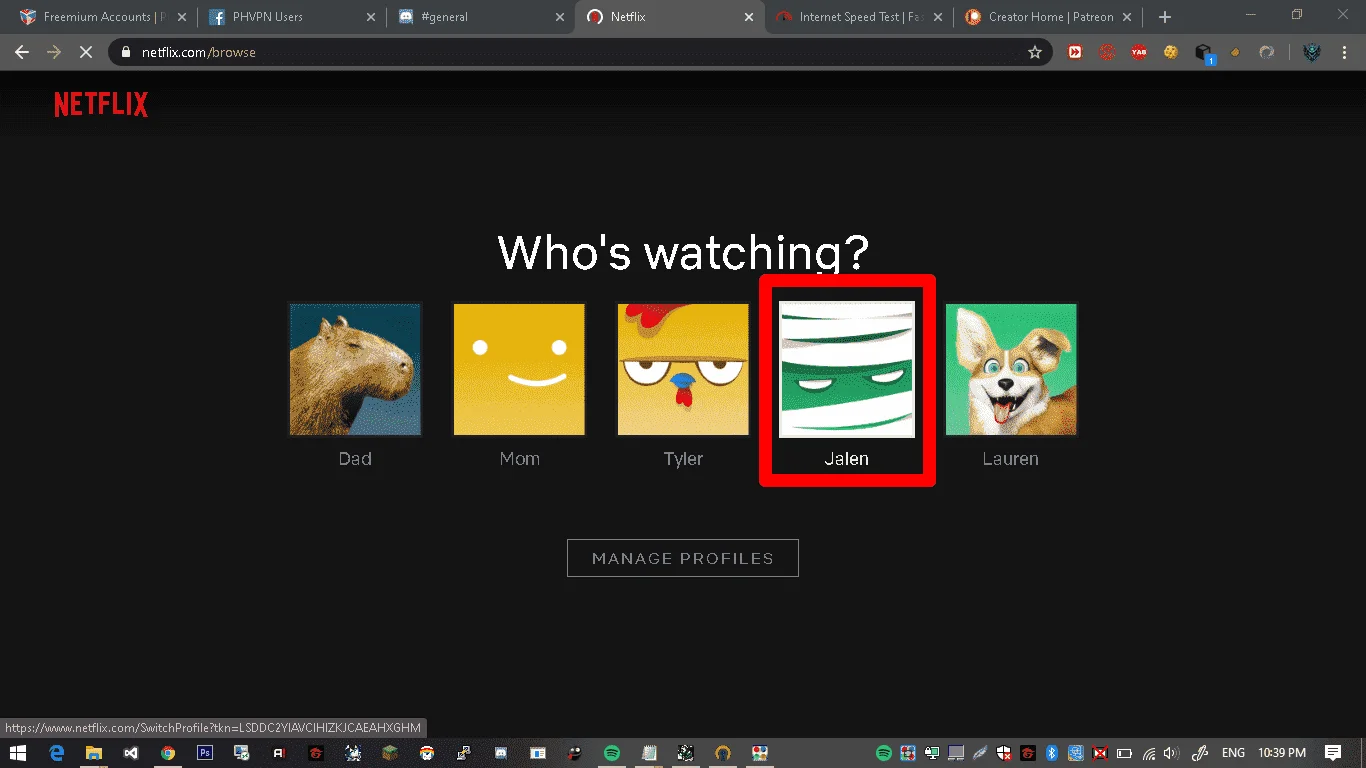Bookmark this page with the star

pyautogui.click(x=1035, y=52)
